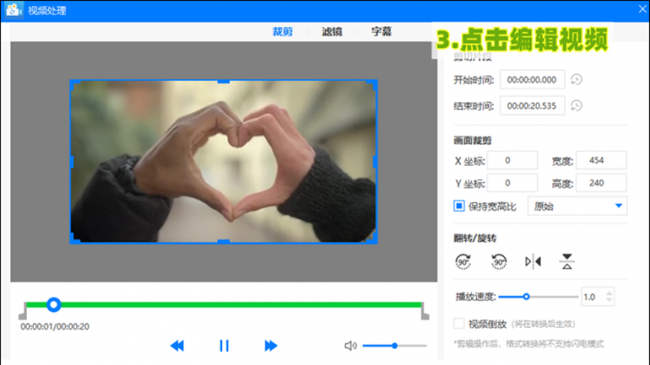Click the left-middle crop edge handle
The width and height of the screenshot is (650, 365).
[x=72, y=162]
